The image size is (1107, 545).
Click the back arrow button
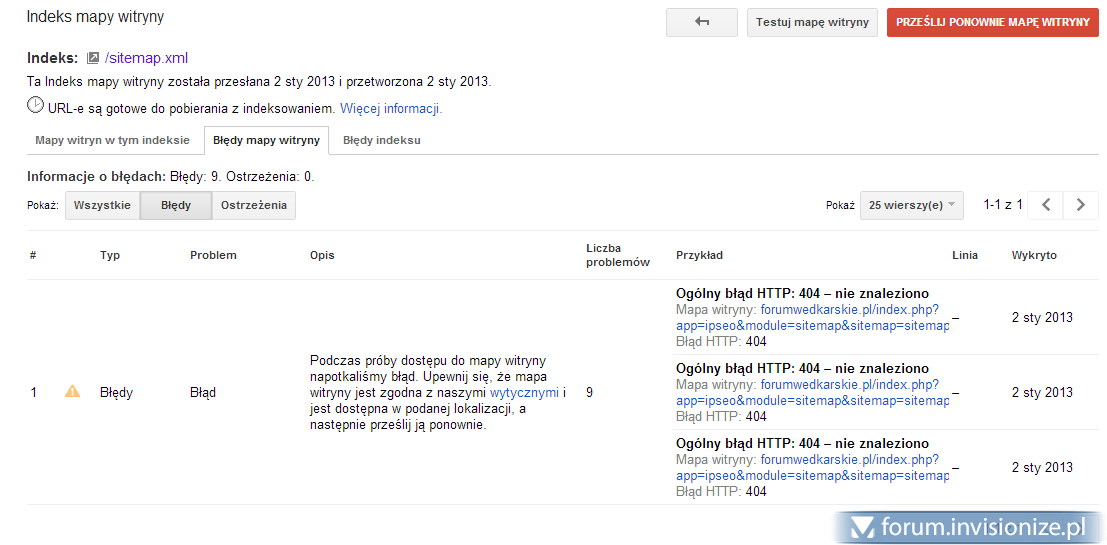click(701, 22)
